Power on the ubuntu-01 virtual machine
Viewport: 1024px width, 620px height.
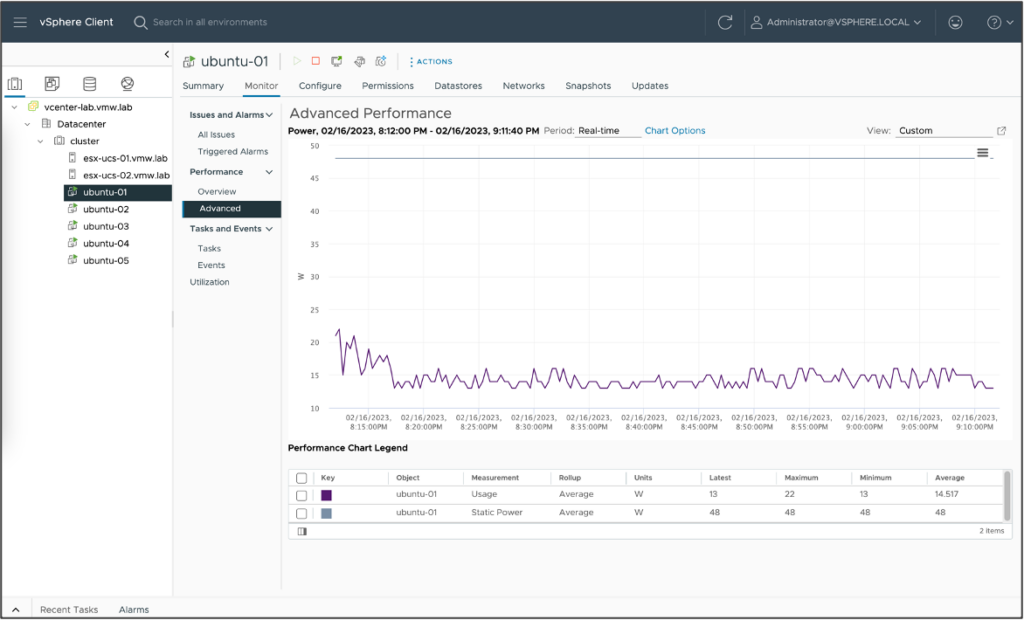click(297, 61)
